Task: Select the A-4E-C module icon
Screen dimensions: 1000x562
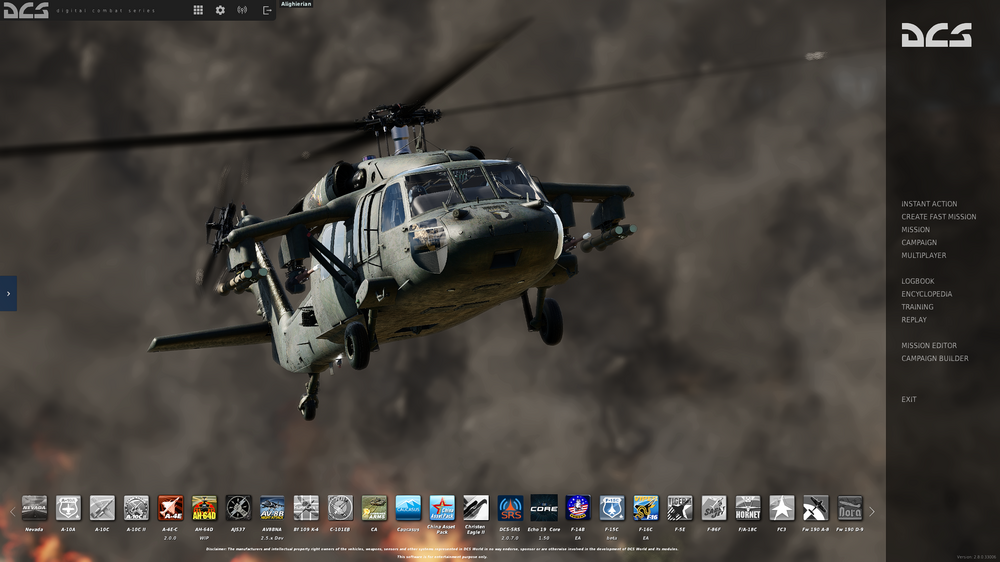Action: (170, 508)
